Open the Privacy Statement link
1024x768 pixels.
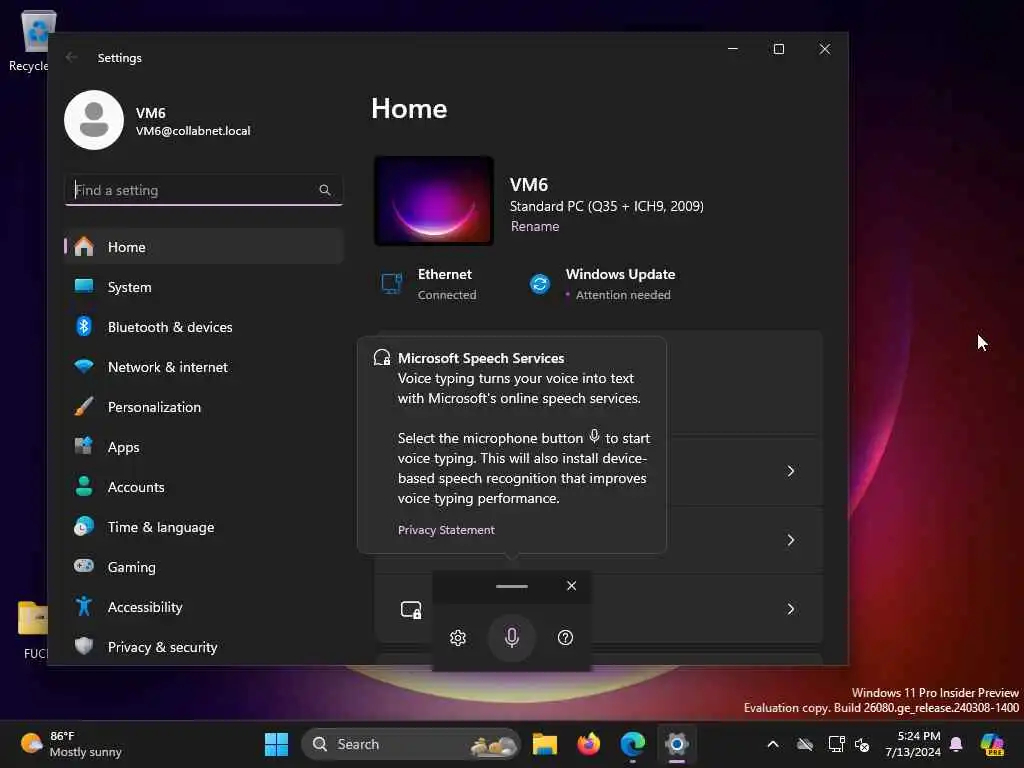coord(446,530)
